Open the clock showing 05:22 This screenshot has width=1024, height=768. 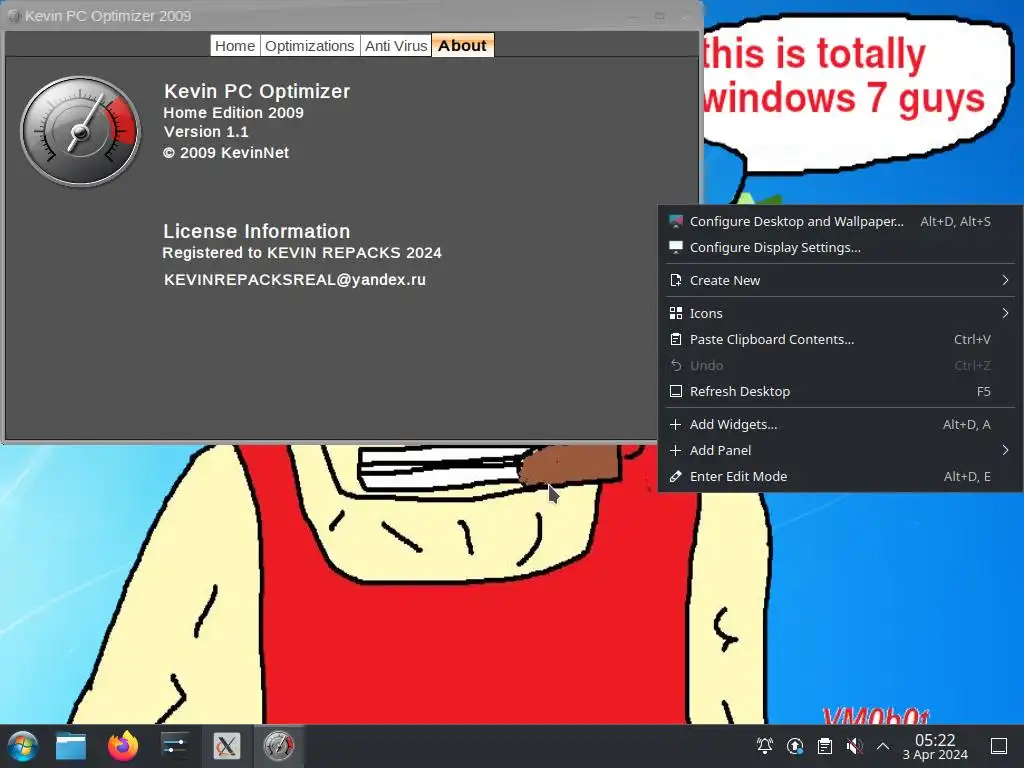(935, 746)
